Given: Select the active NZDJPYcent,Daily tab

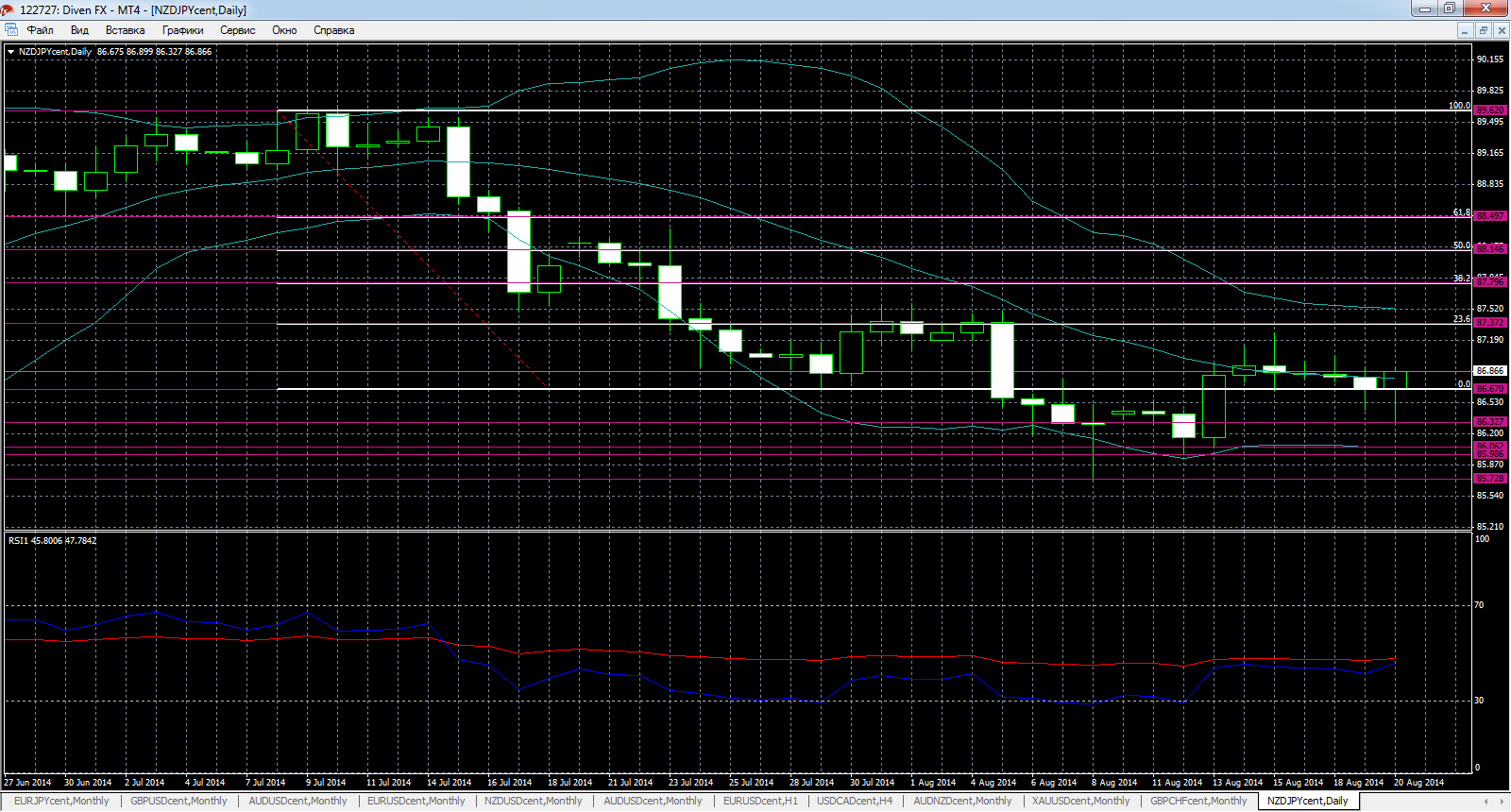Looking at the screenshot, I should click(1307, 801).
